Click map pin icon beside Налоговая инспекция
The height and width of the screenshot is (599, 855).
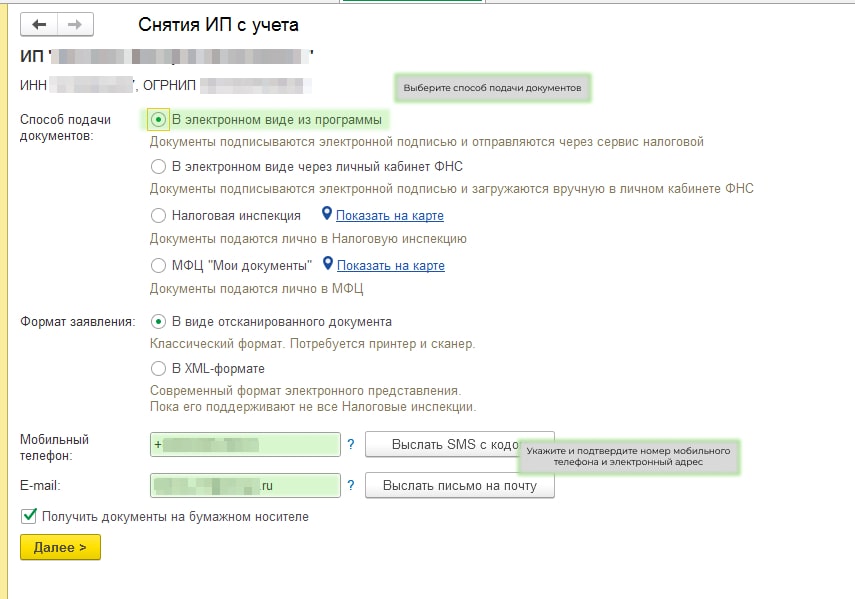(326, 214)
